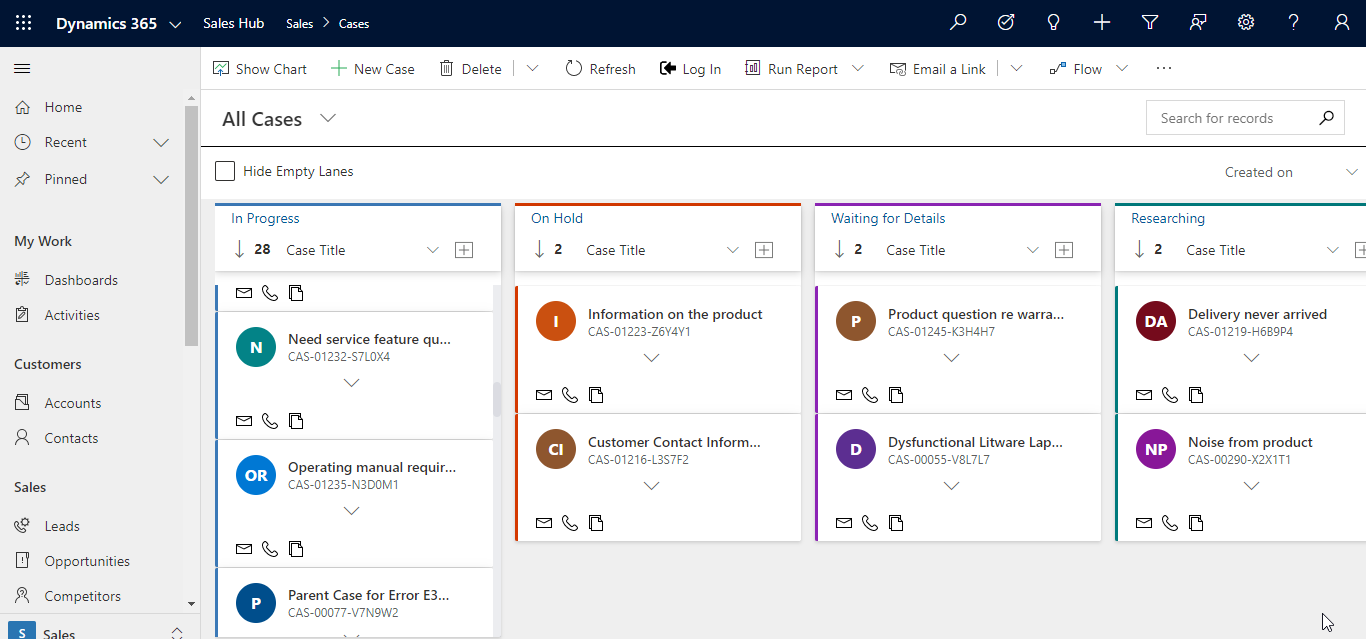The height and width of the screenshot is (639, 1366).
Task: Open the app launcher waffle icon
Action: (23, 23)
